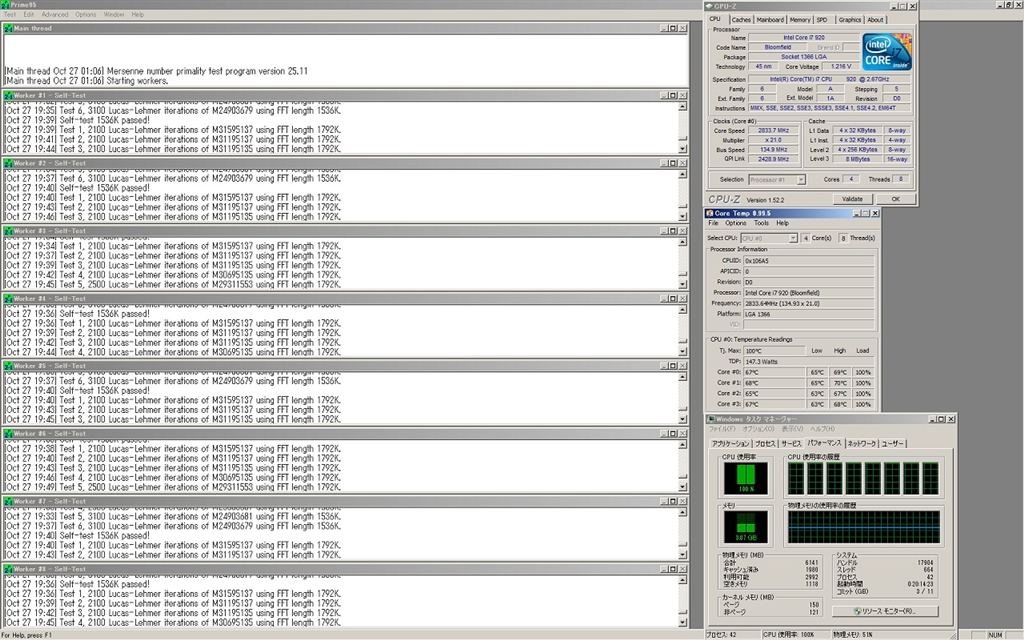Screen dimensions: 1024x640
Task: Click the OK button in CPU-Z
Action: pos(895,199)
